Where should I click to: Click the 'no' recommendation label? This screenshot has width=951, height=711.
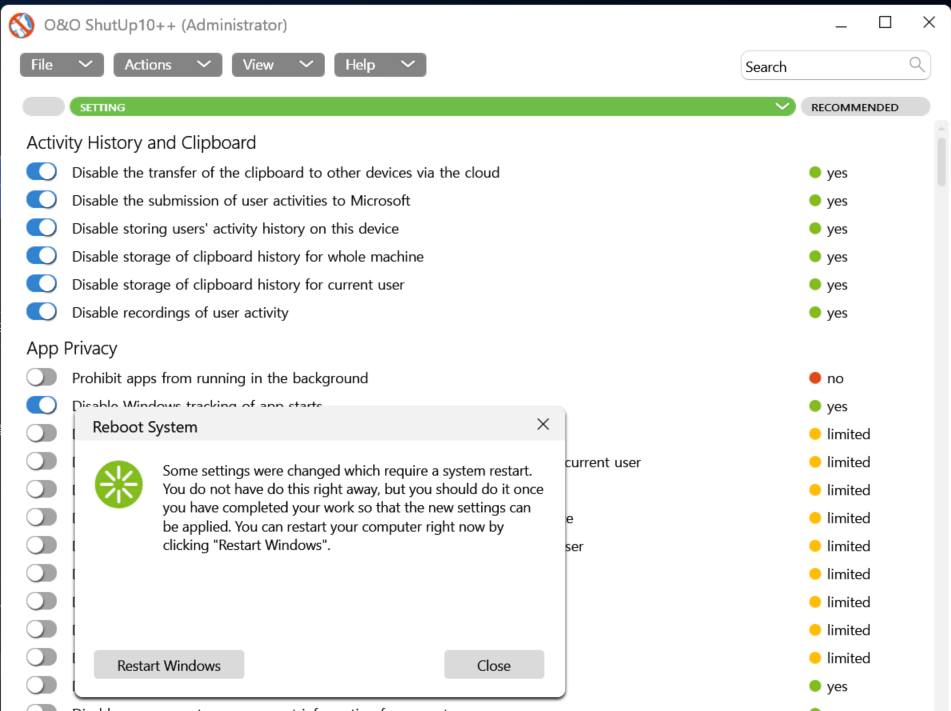click(835, 378)
